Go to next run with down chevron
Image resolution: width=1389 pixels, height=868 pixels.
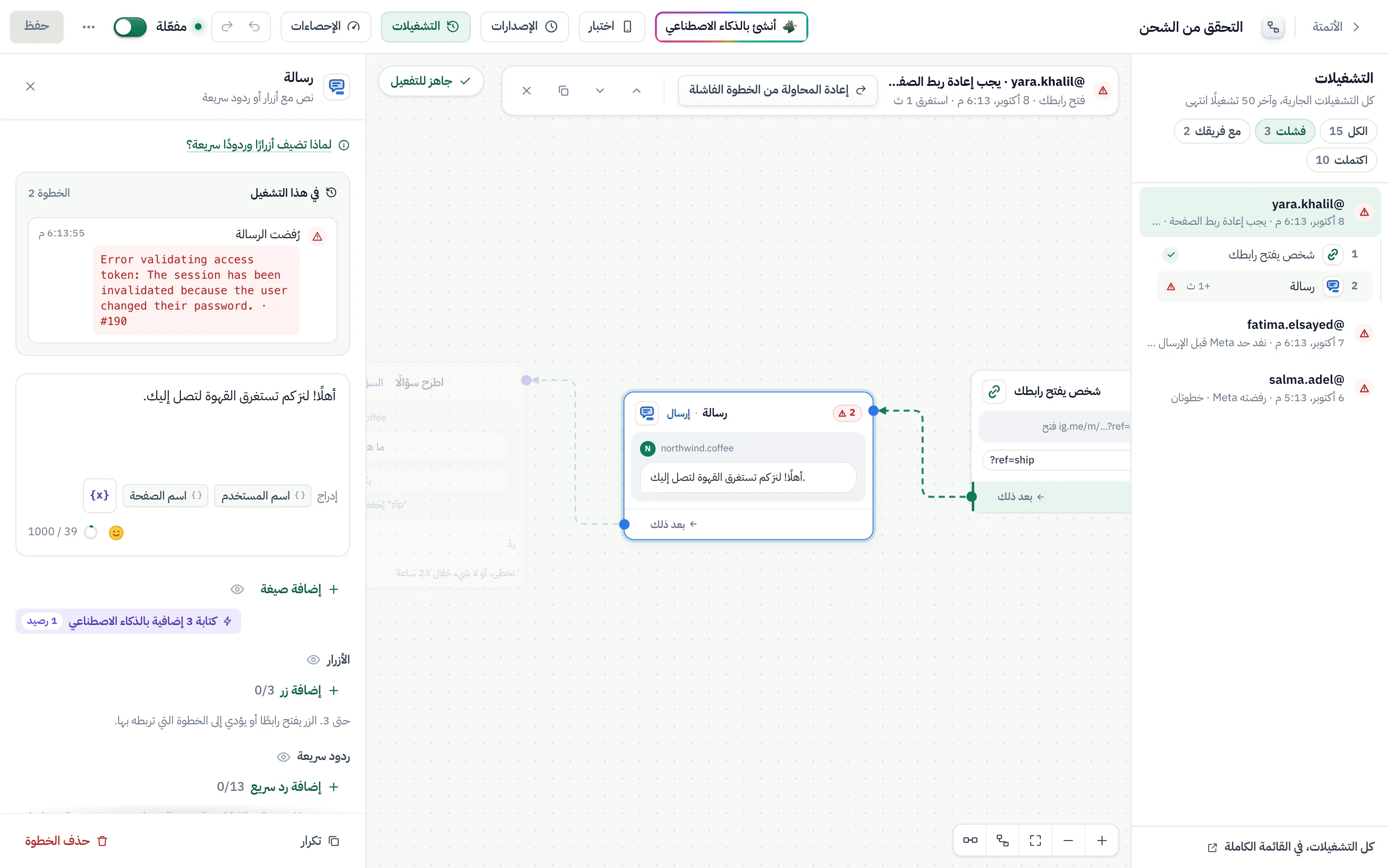coord(600,91)
